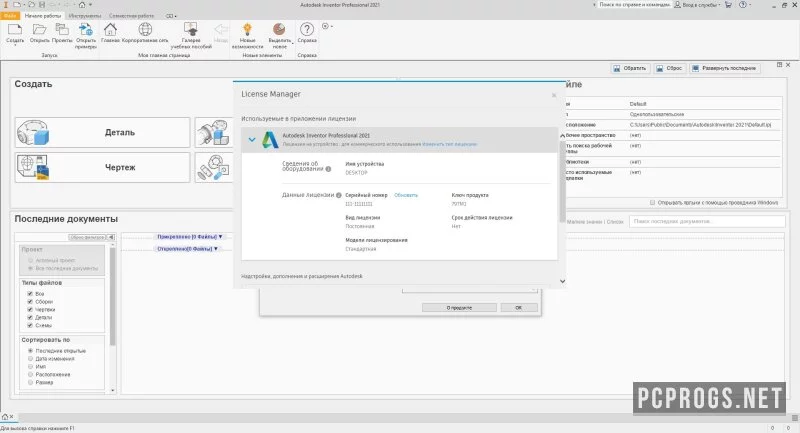Click the Вход в службы user icon

pos(678,5)
